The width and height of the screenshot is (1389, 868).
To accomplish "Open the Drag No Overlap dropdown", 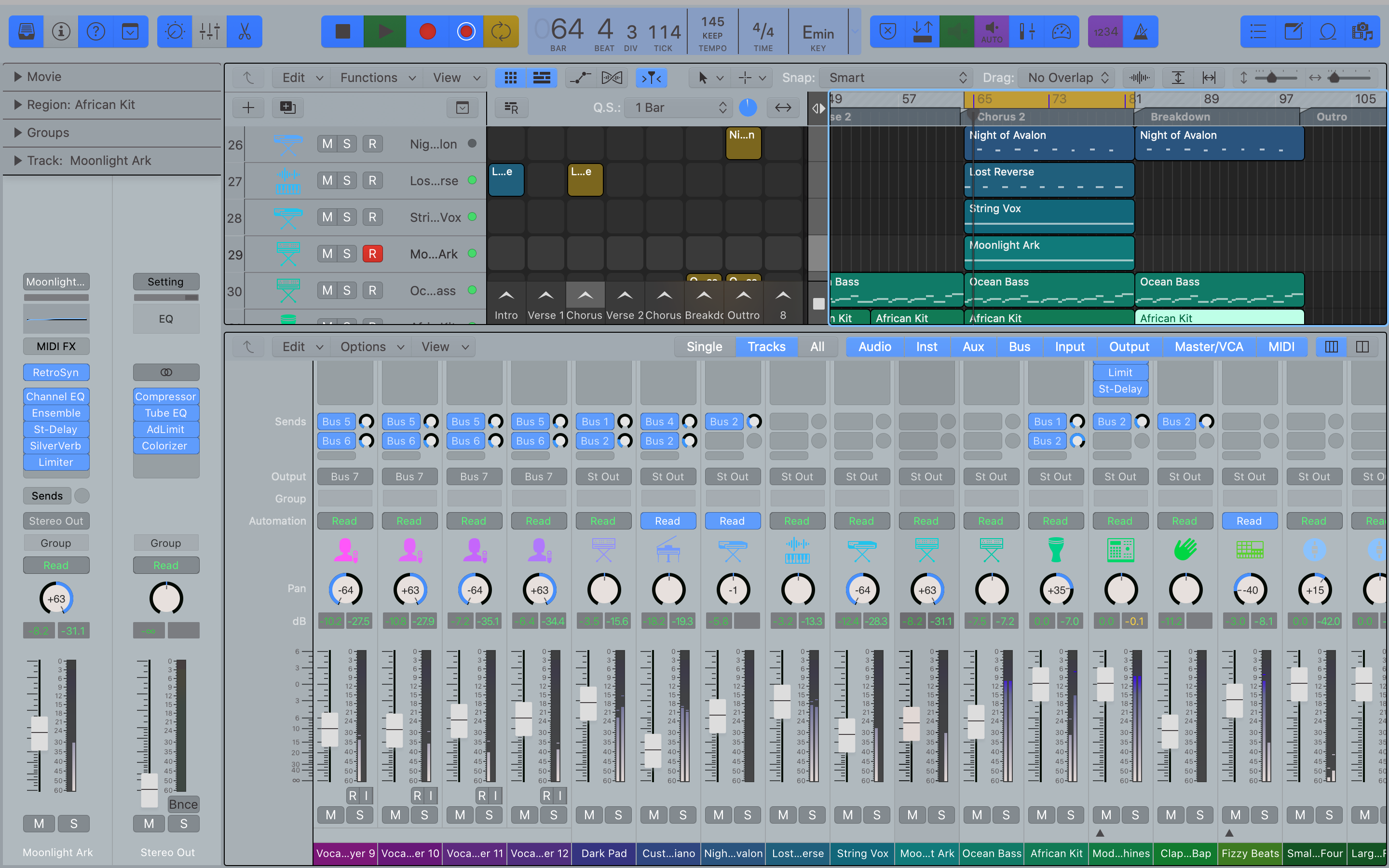I will (x=1066, y=78).
